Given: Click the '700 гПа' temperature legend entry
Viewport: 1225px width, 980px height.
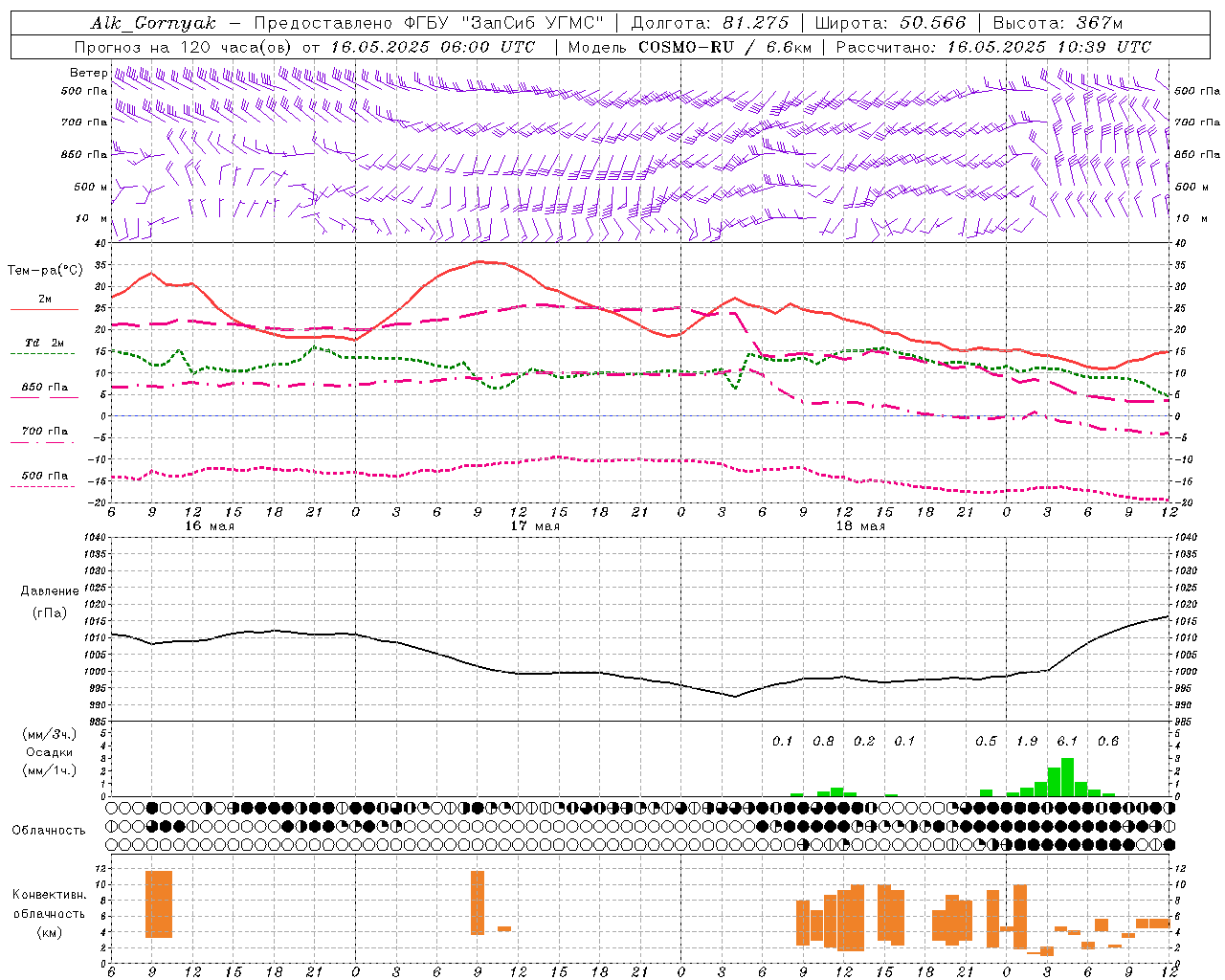Looking at the screenshot, I should 44,432.
